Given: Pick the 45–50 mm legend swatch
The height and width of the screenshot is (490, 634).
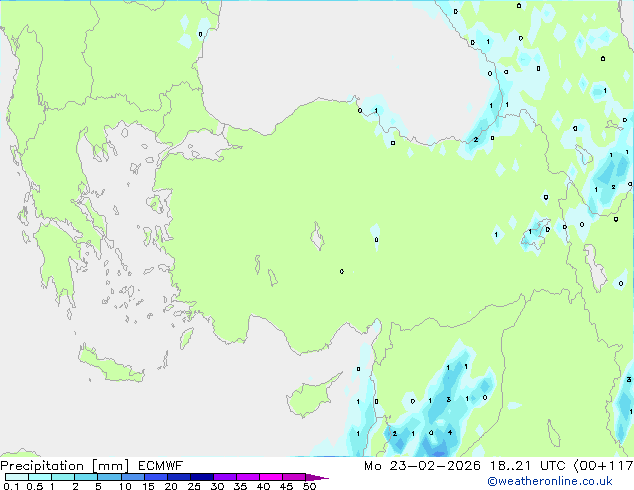Looking at the screenshot, I should pyautogui.click(x=294, y=477).
